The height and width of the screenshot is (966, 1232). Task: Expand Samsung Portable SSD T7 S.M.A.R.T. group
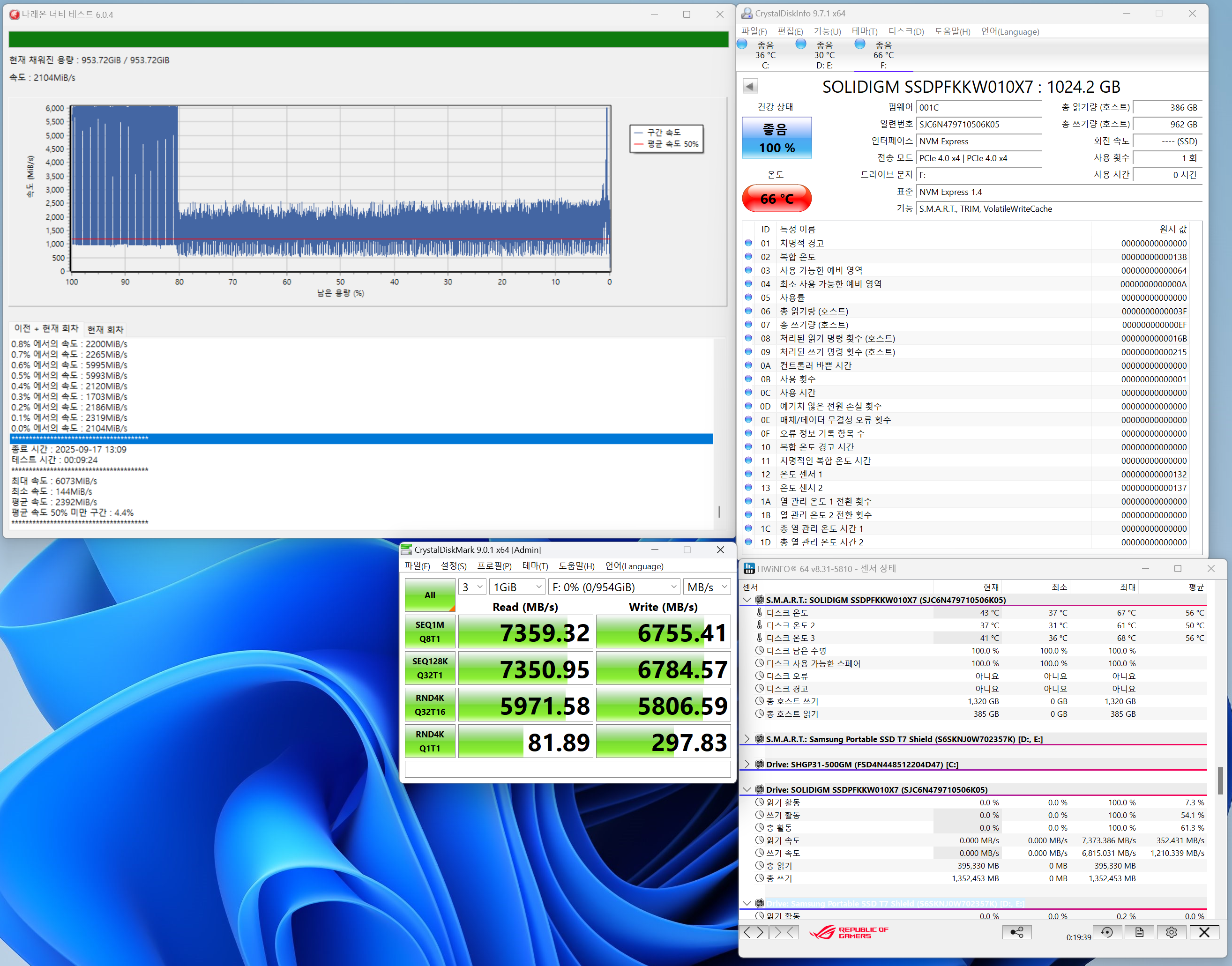coord(747,739)
